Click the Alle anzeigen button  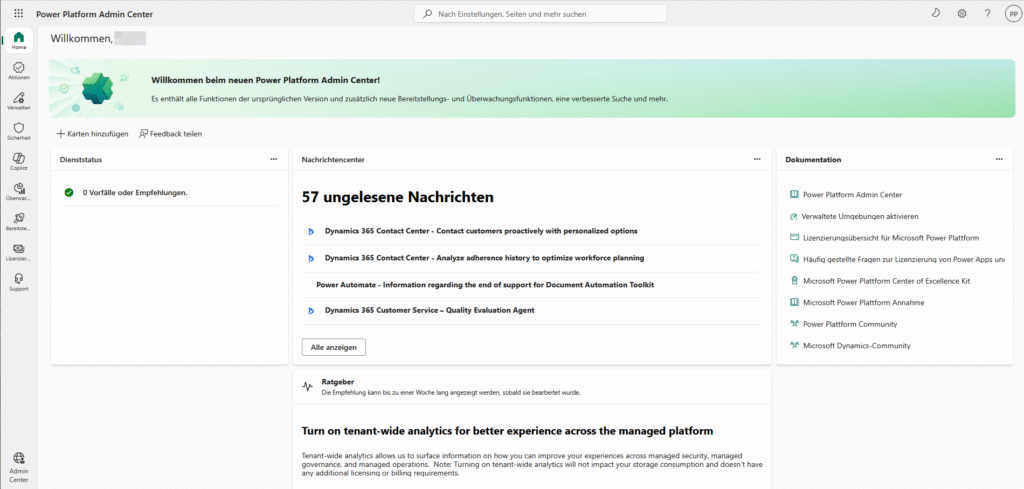pos(334,347)
